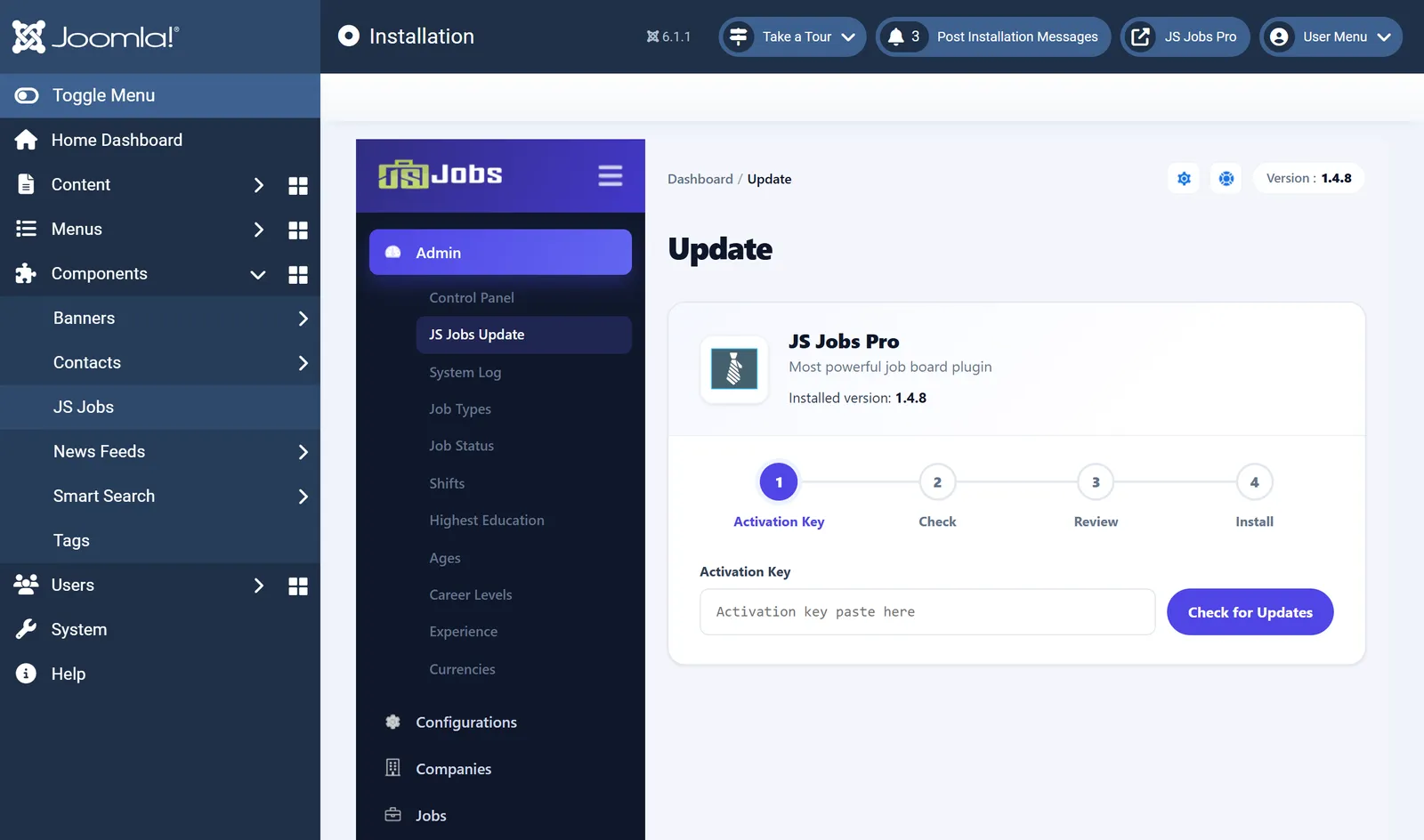
Task: Expand the Smart Search submenu
Action: click(303, 497)
